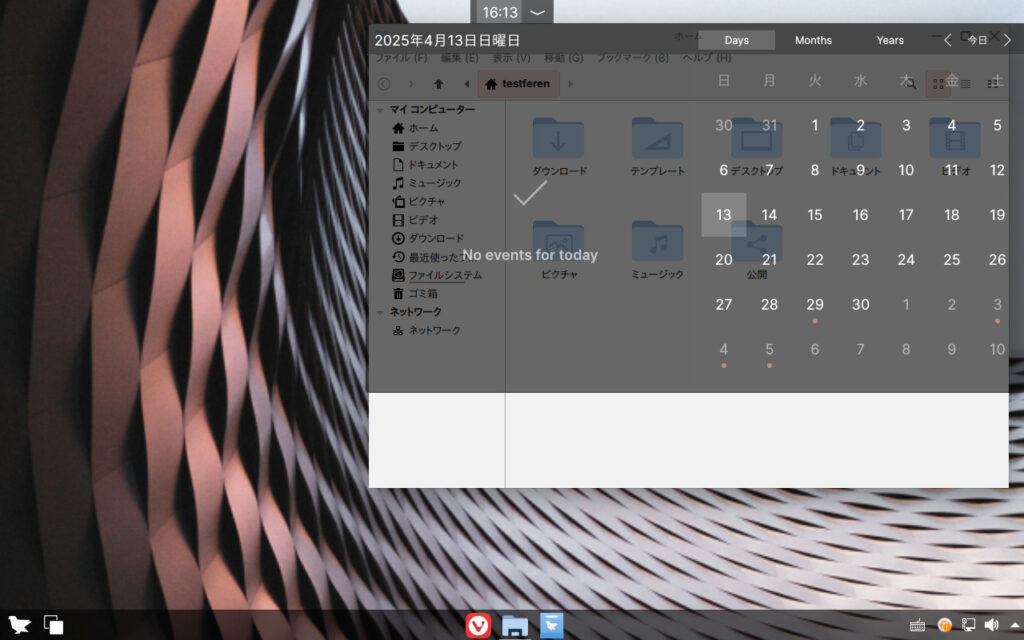The height and width of the screenshot is (640, 1024).
Task: Select day 15 in the calendar
Action: coord(814,215)
